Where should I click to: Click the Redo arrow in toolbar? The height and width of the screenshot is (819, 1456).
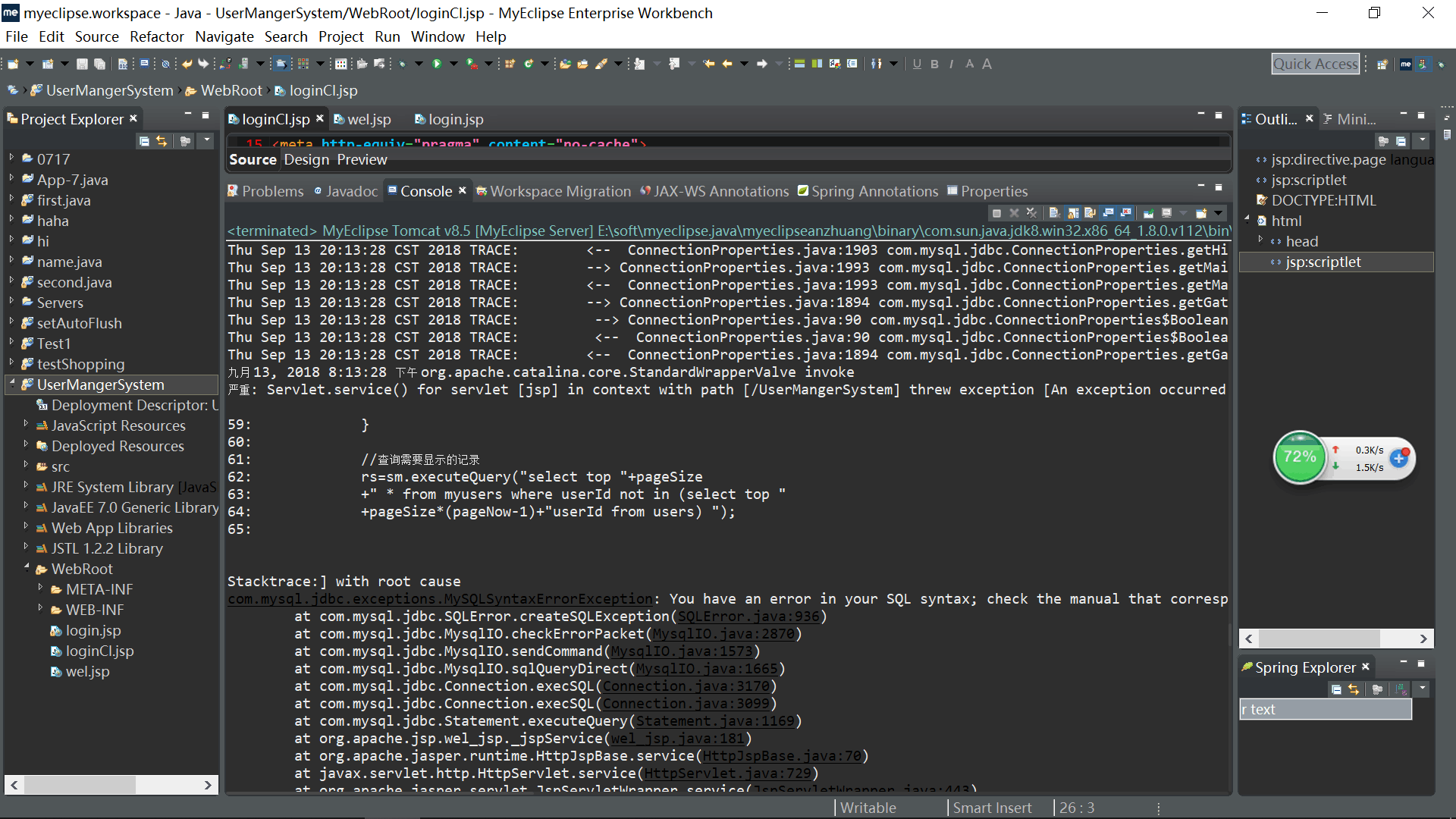203,64
